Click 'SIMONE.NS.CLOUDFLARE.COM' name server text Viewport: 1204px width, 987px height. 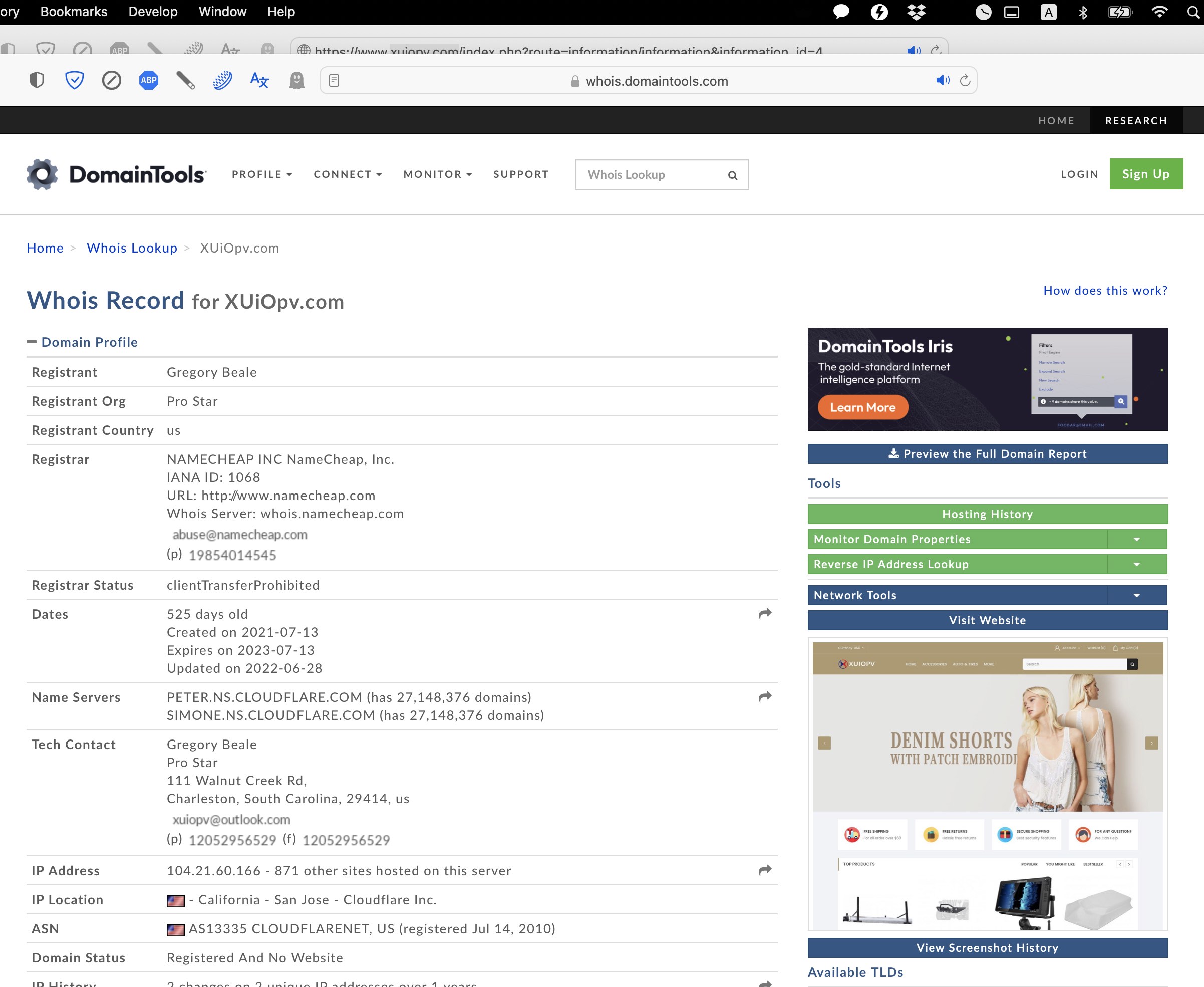pyautogui.click(x=271, y=715)
